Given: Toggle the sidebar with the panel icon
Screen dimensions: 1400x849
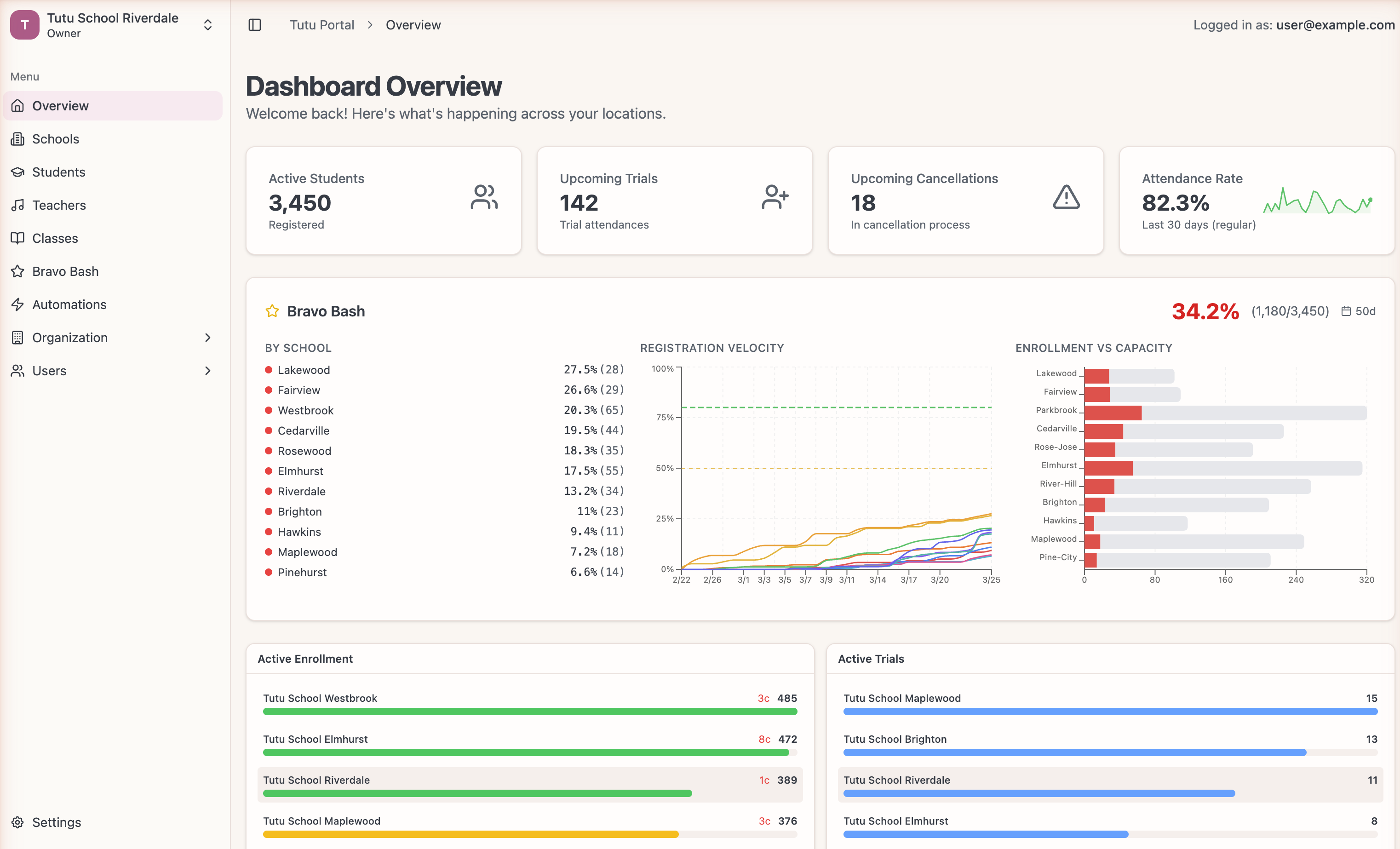Looking at the screenshot, I should [254, 25].
